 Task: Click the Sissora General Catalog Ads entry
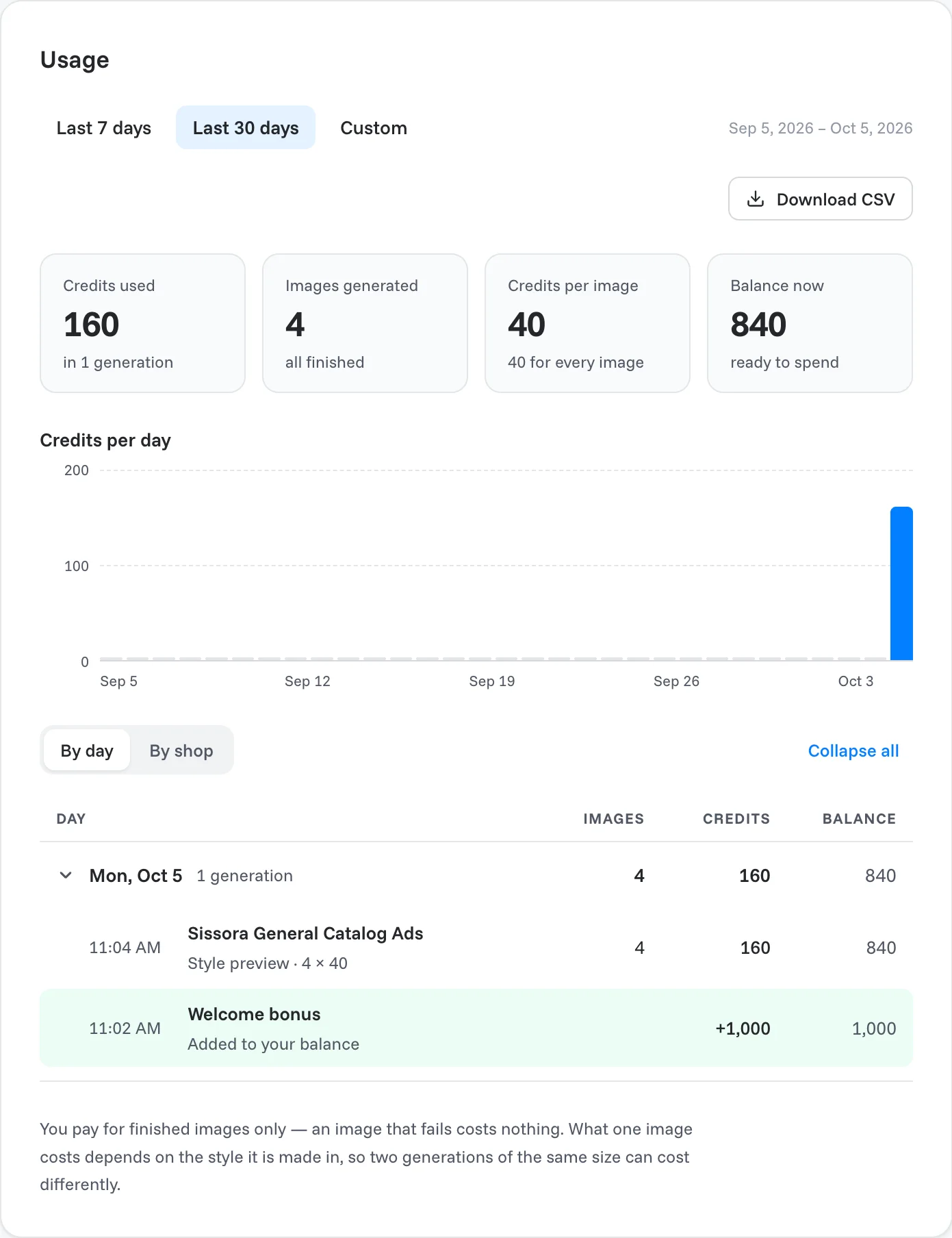click(x=305, y=933)
